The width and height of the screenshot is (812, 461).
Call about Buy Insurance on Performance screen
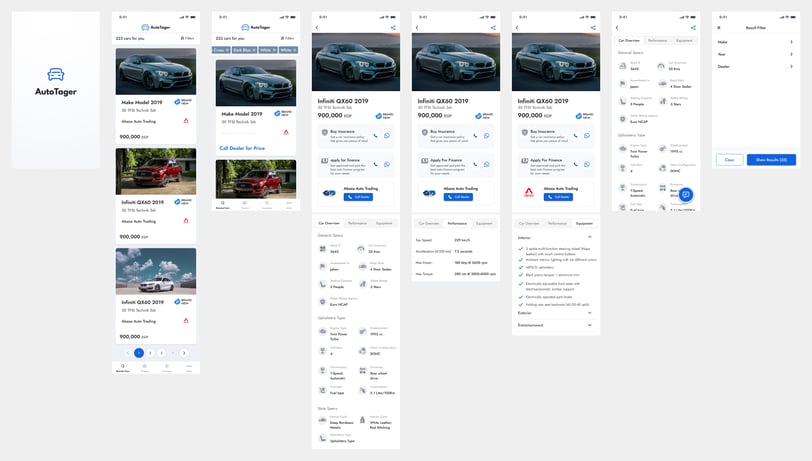[475, 136]
